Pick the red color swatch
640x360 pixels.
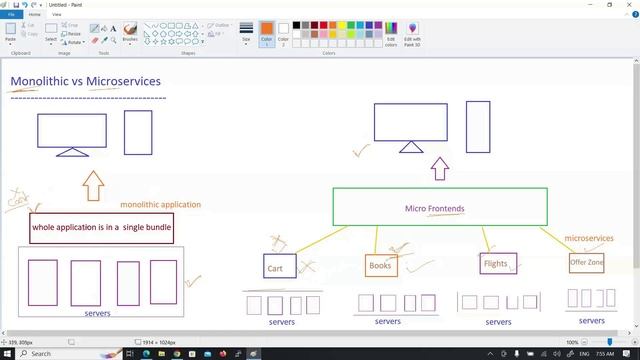(324, 25)
